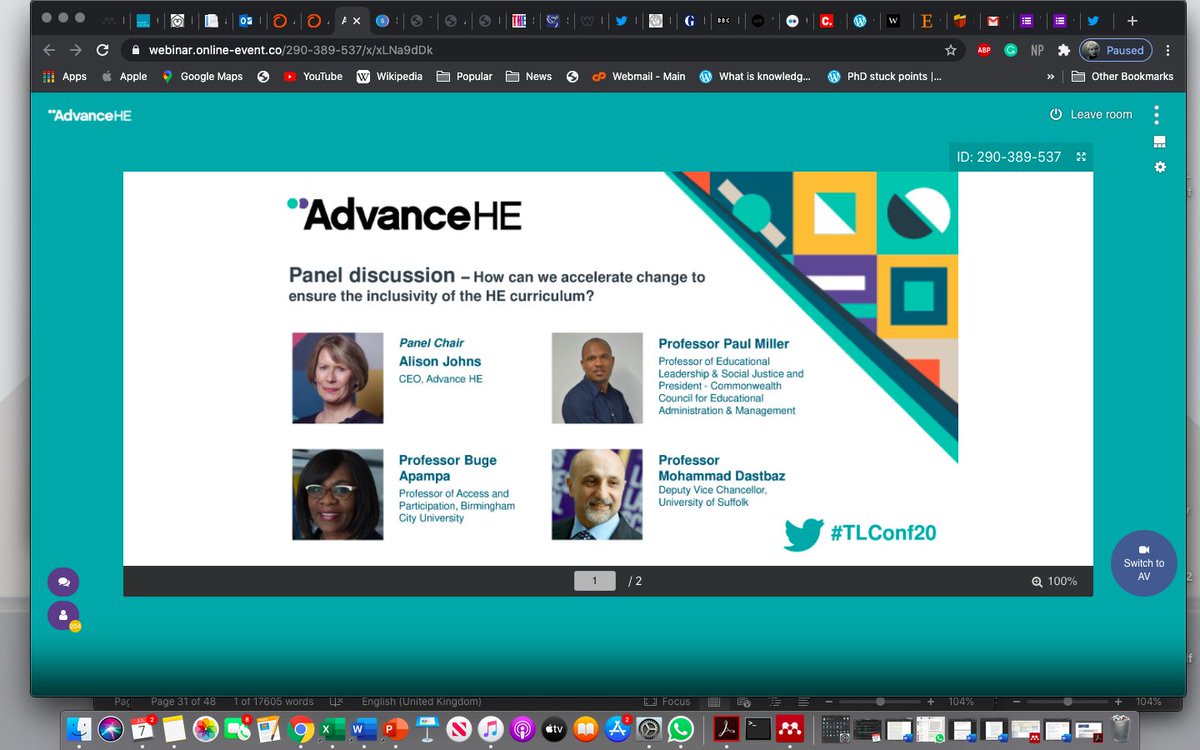The width and height of the screenshot is (1200, 750).
Task: Click the ABP Adblock Plus extension icon
Action: [984, 49]
